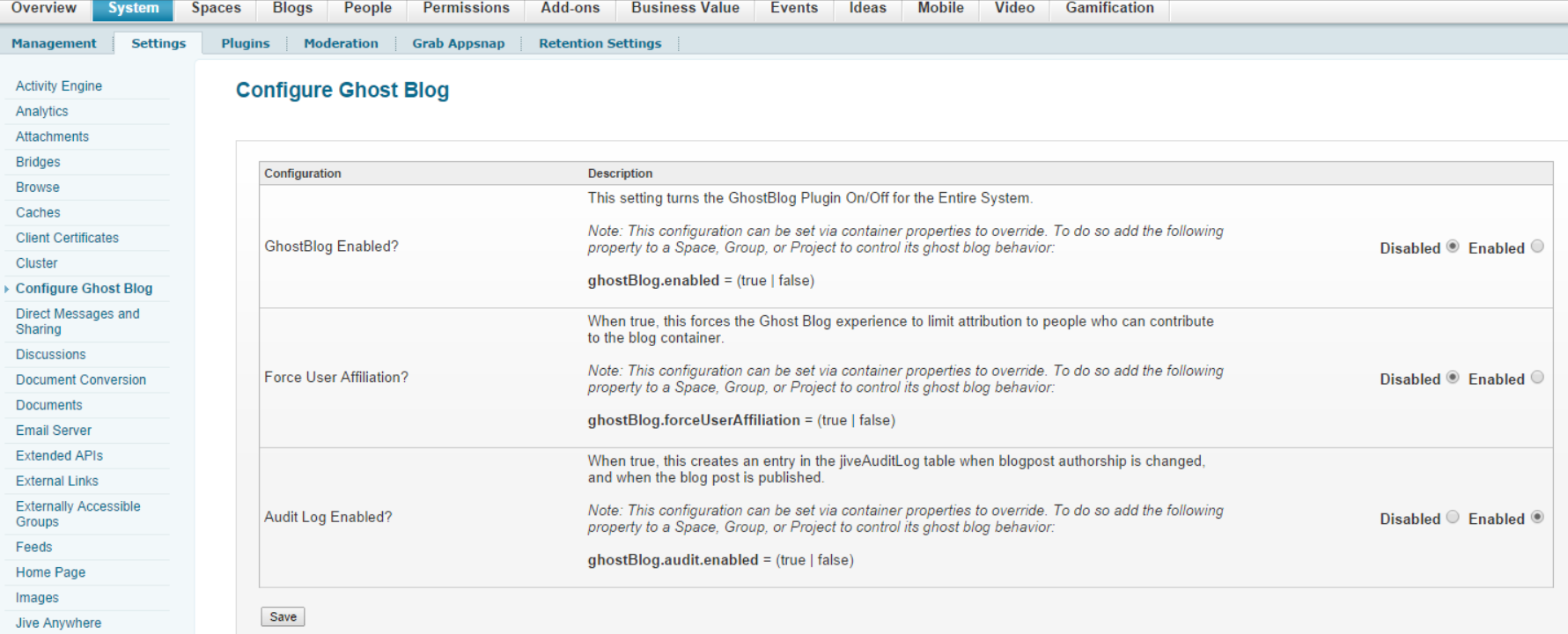Screen dimensions: 1568x634
Task: Click the ghostBlog.audit.enabled property text
Action: point(673,560)
